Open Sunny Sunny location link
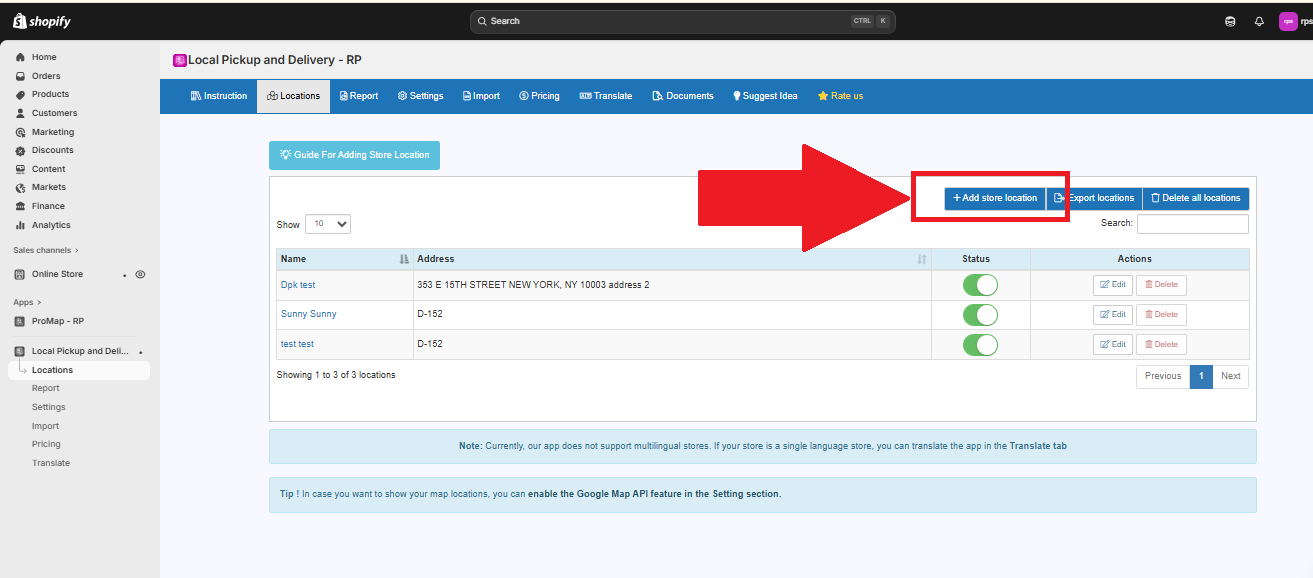 [x=309, y=314]
